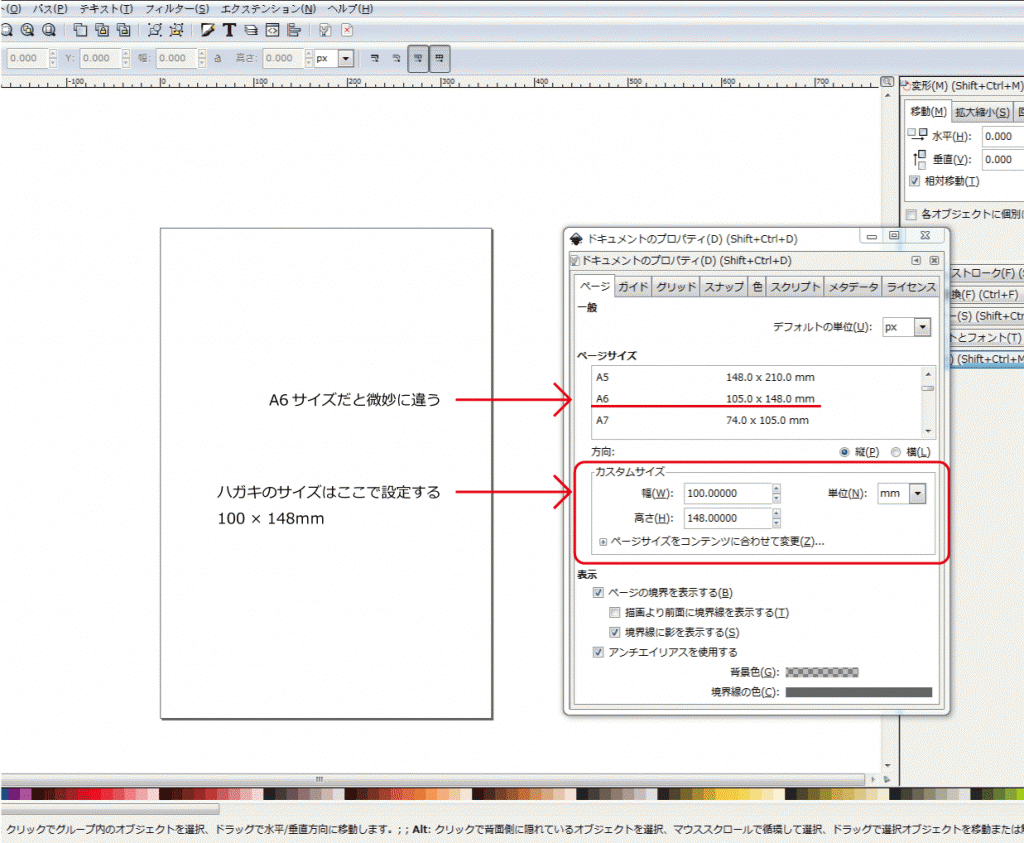Open Text and Font via T icon

[x=229, y=30]
